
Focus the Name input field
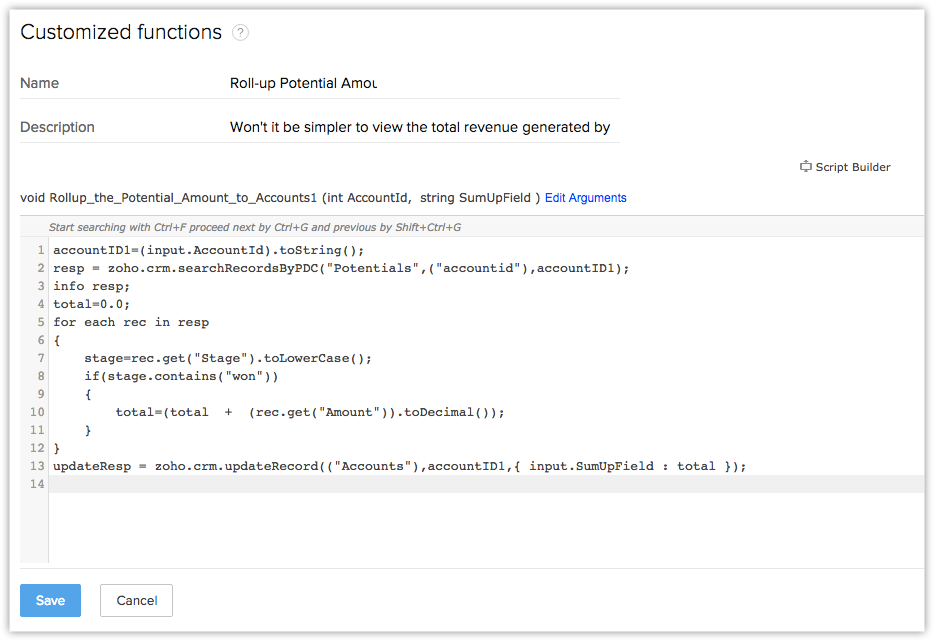pos(420,83)
